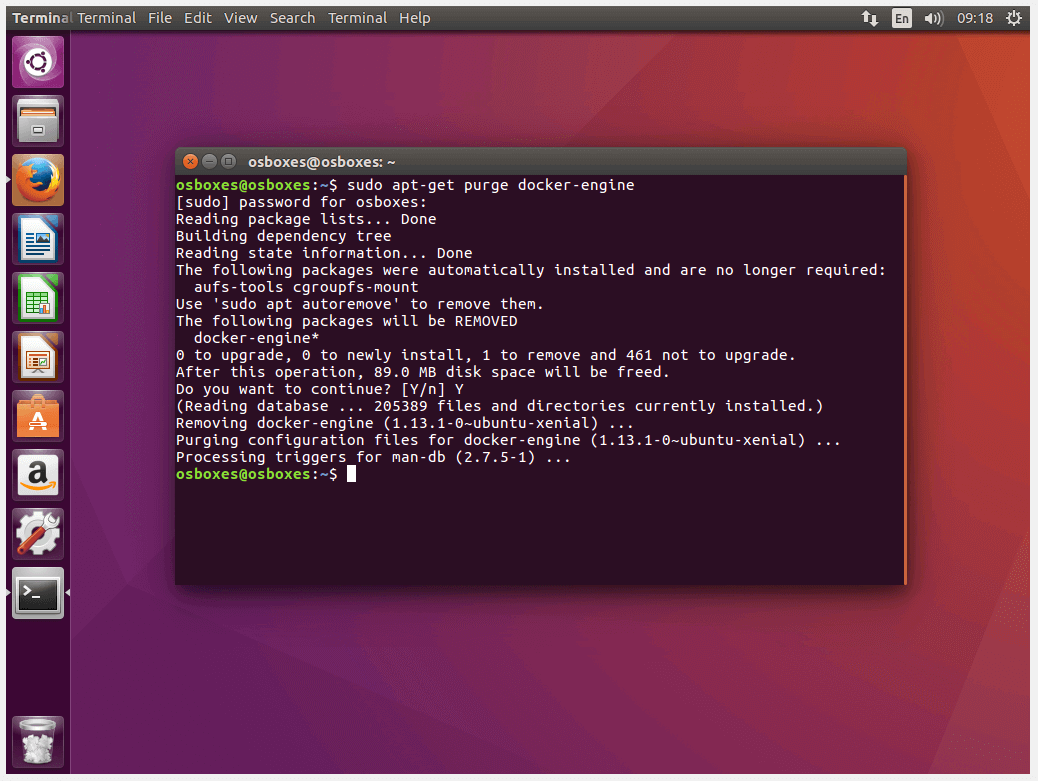Open the Help menu
This screenshot has height=781, width=1038.
(414, 18)
